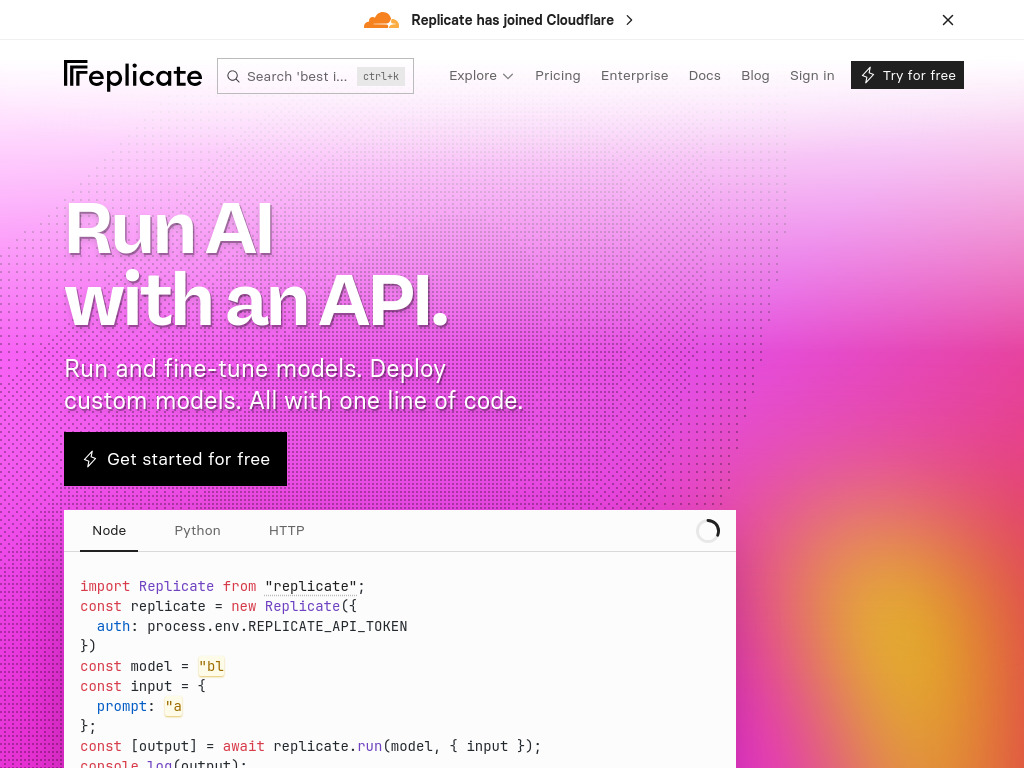Image resolution: width=1024 pixels, height=768 pixels.
Task: Go to the Blog
Action: click(x=755, y=76)
